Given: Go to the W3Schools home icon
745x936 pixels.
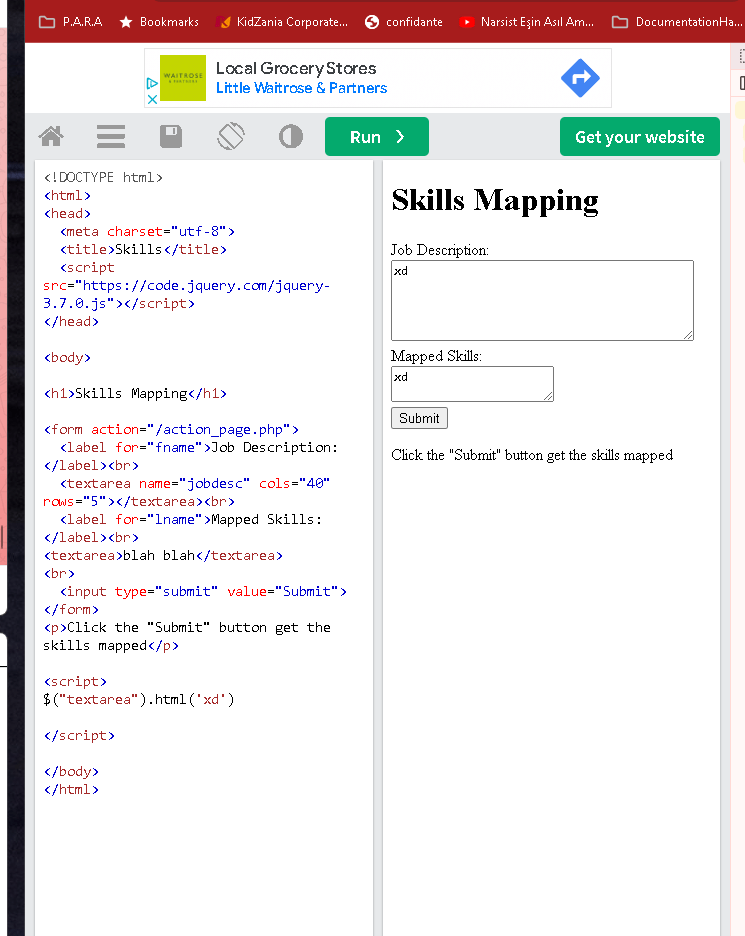Looking at the screenshot, I should [x=51, y=137].
